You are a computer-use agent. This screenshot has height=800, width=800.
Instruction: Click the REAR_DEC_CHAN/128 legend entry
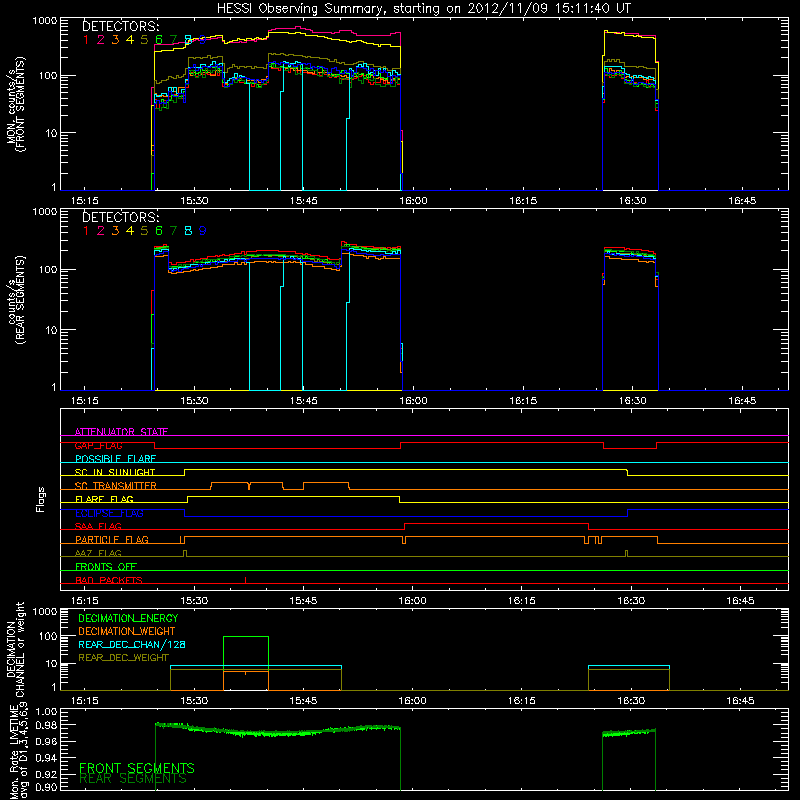(x=132, y=645)
